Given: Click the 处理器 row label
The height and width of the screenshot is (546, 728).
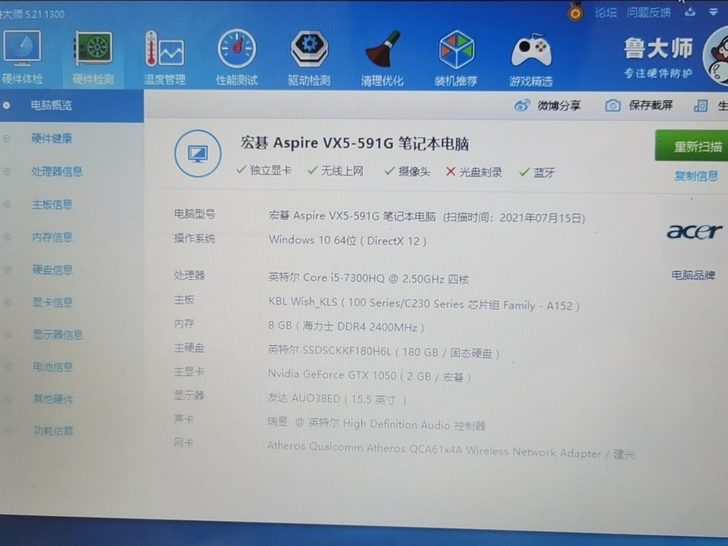Looking at the screenshot, I should click(189, 275).
